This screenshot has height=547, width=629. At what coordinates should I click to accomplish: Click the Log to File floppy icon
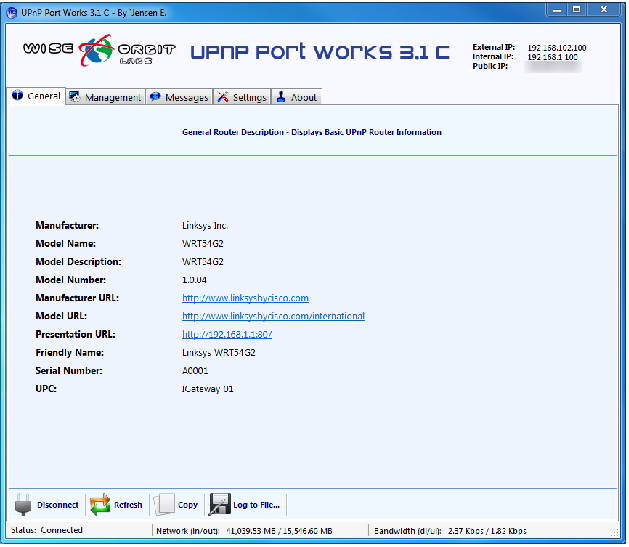[x=219, y=504]
